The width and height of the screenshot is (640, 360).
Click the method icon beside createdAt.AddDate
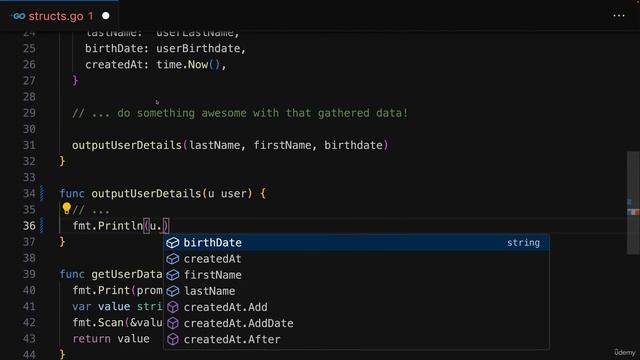(173, 323)
